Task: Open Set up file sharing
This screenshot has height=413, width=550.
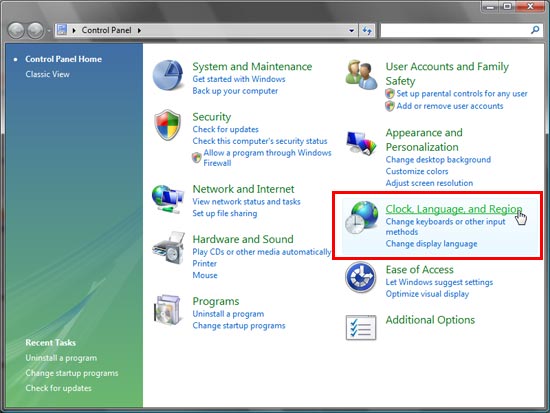Action: coord(225,213)
